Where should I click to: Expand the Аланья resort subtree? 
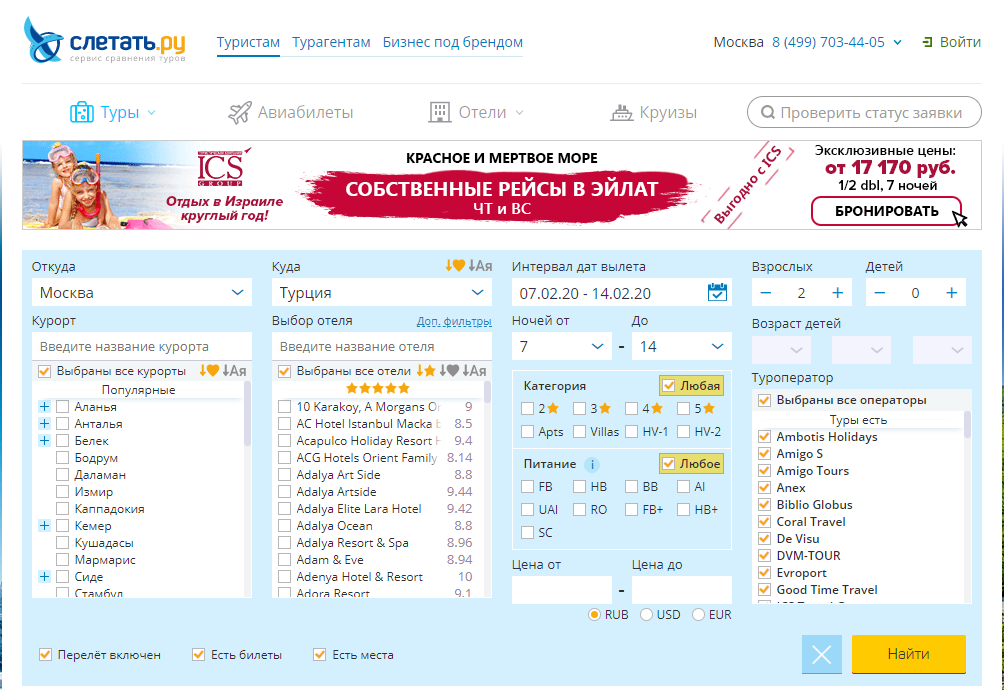44,406
